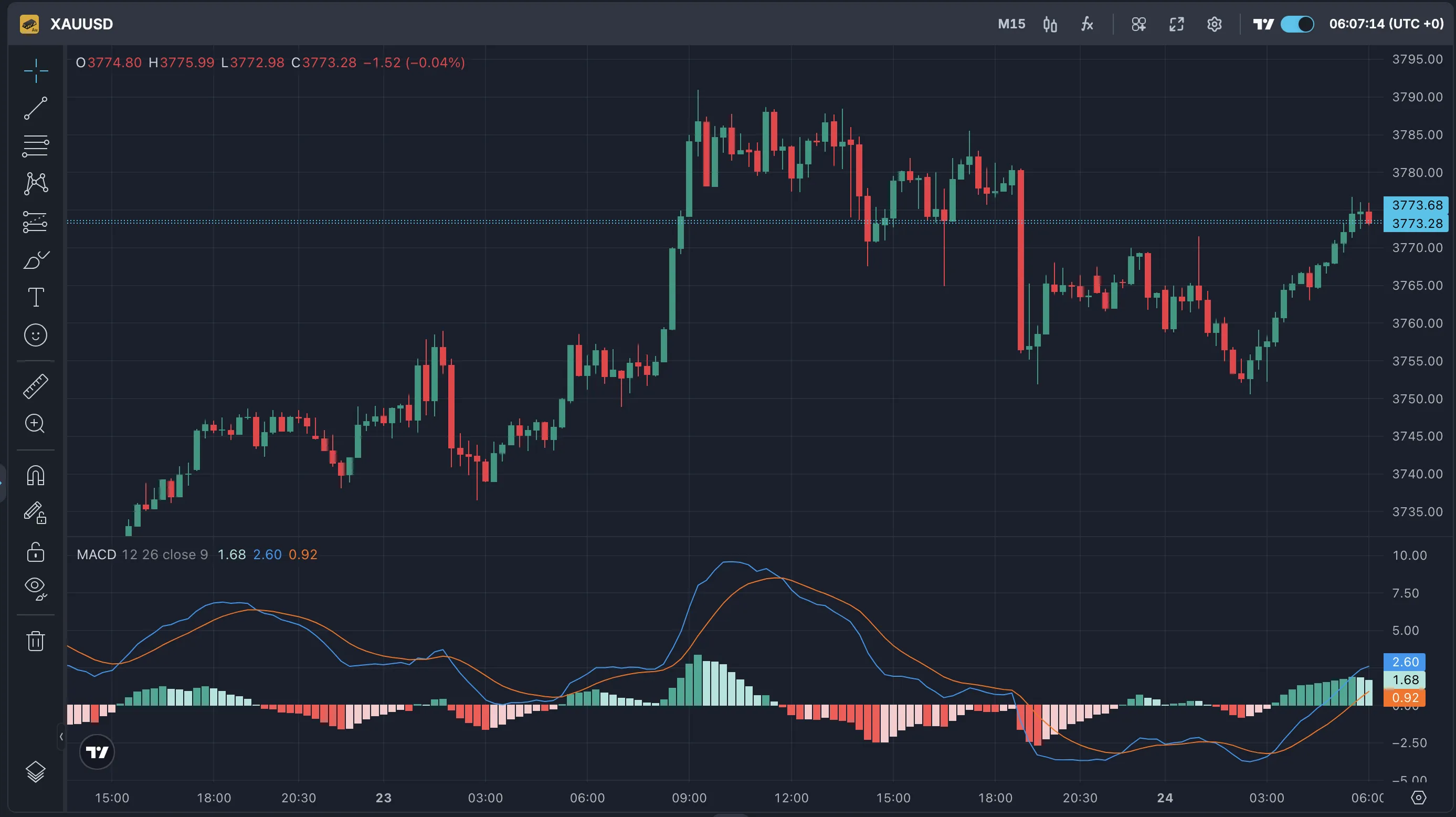Screen dimensions: 1456x817
Task: Open the emoji icons tool
Action: pos(36,336)
